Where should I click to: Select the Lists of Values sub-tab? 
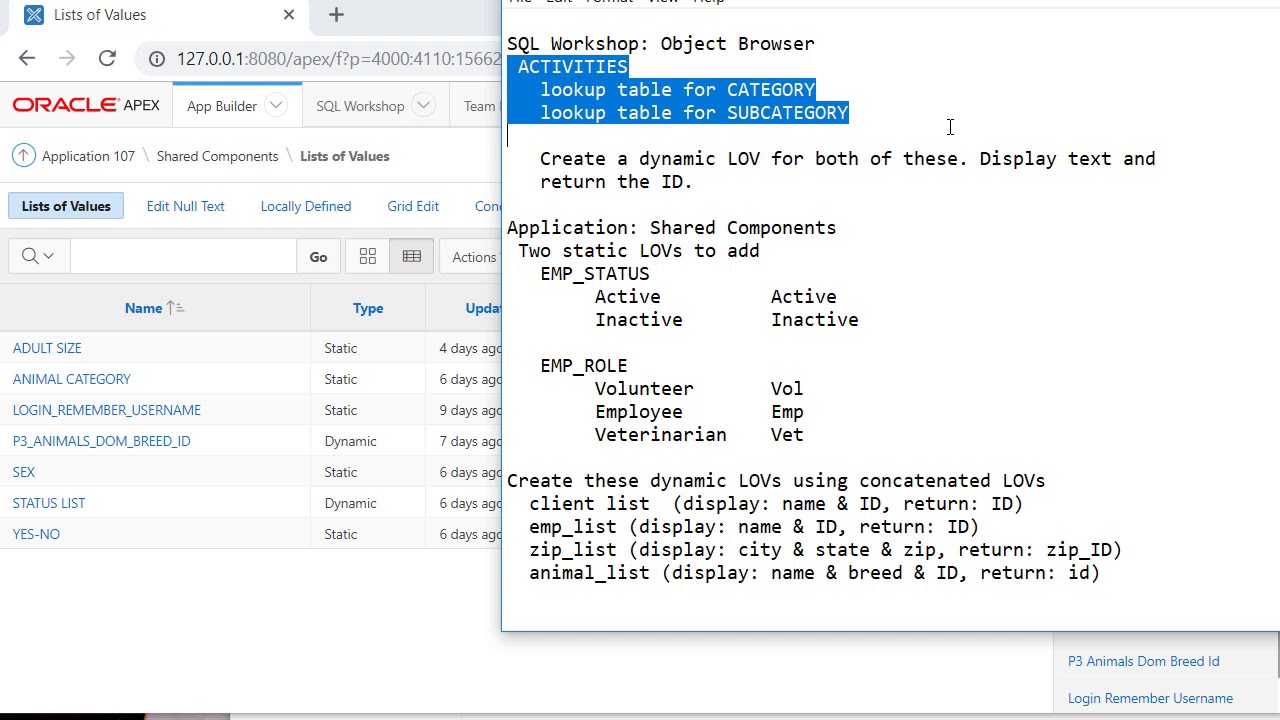[66, 206]
